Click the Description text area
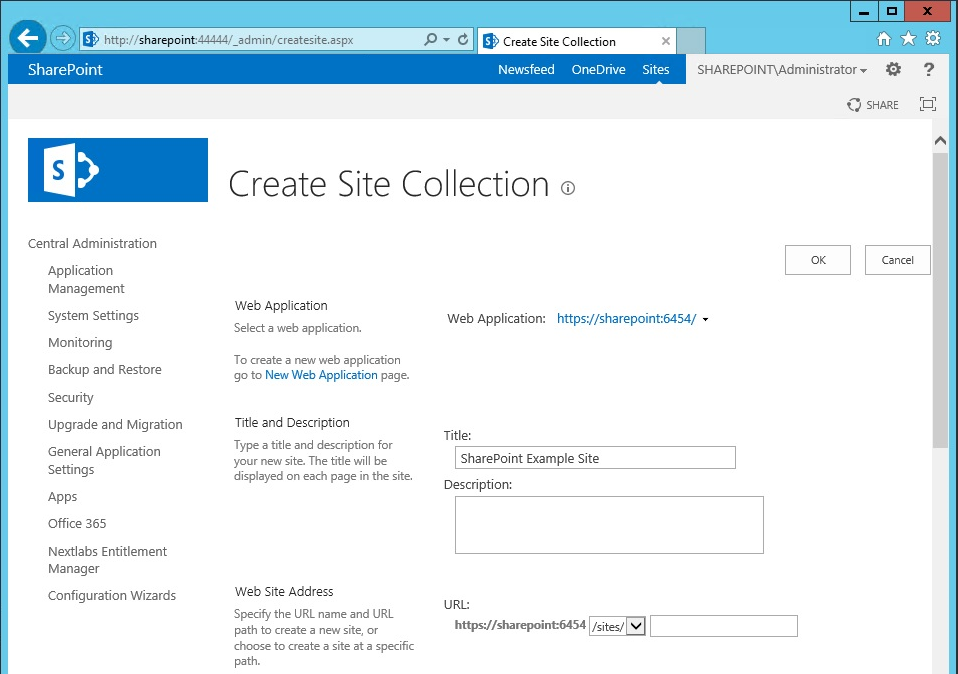The height and width of the screenshot is (674, 958). click(609, 525)
